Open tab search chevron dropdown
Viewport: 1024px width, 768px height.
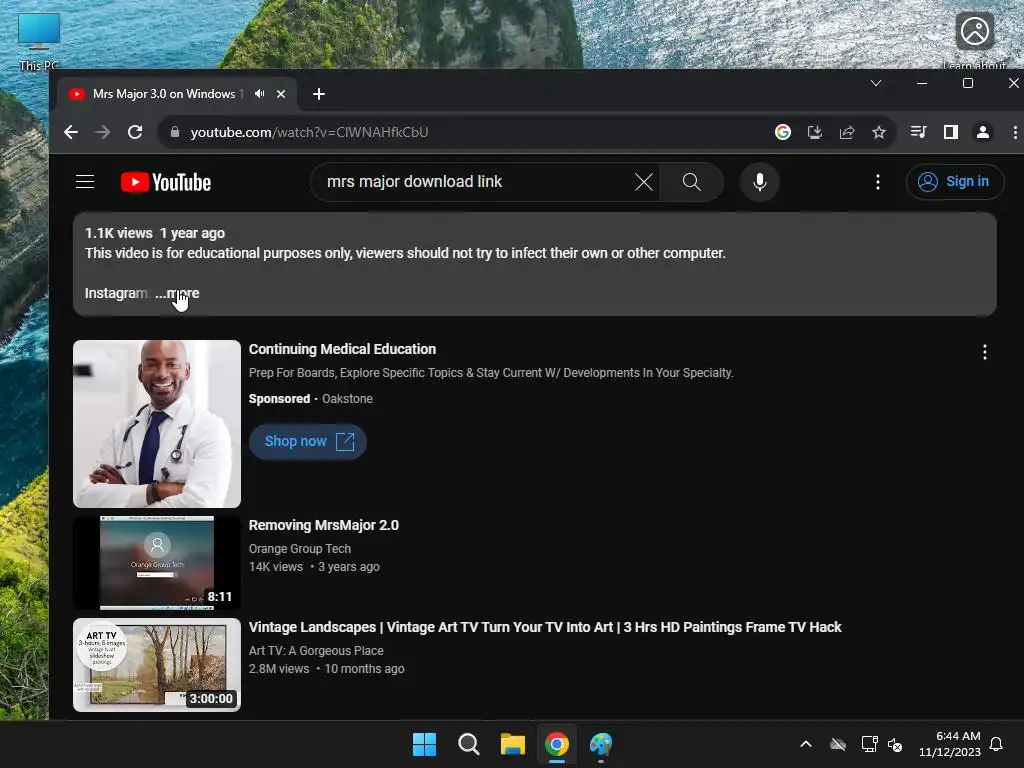pos(876,84)
